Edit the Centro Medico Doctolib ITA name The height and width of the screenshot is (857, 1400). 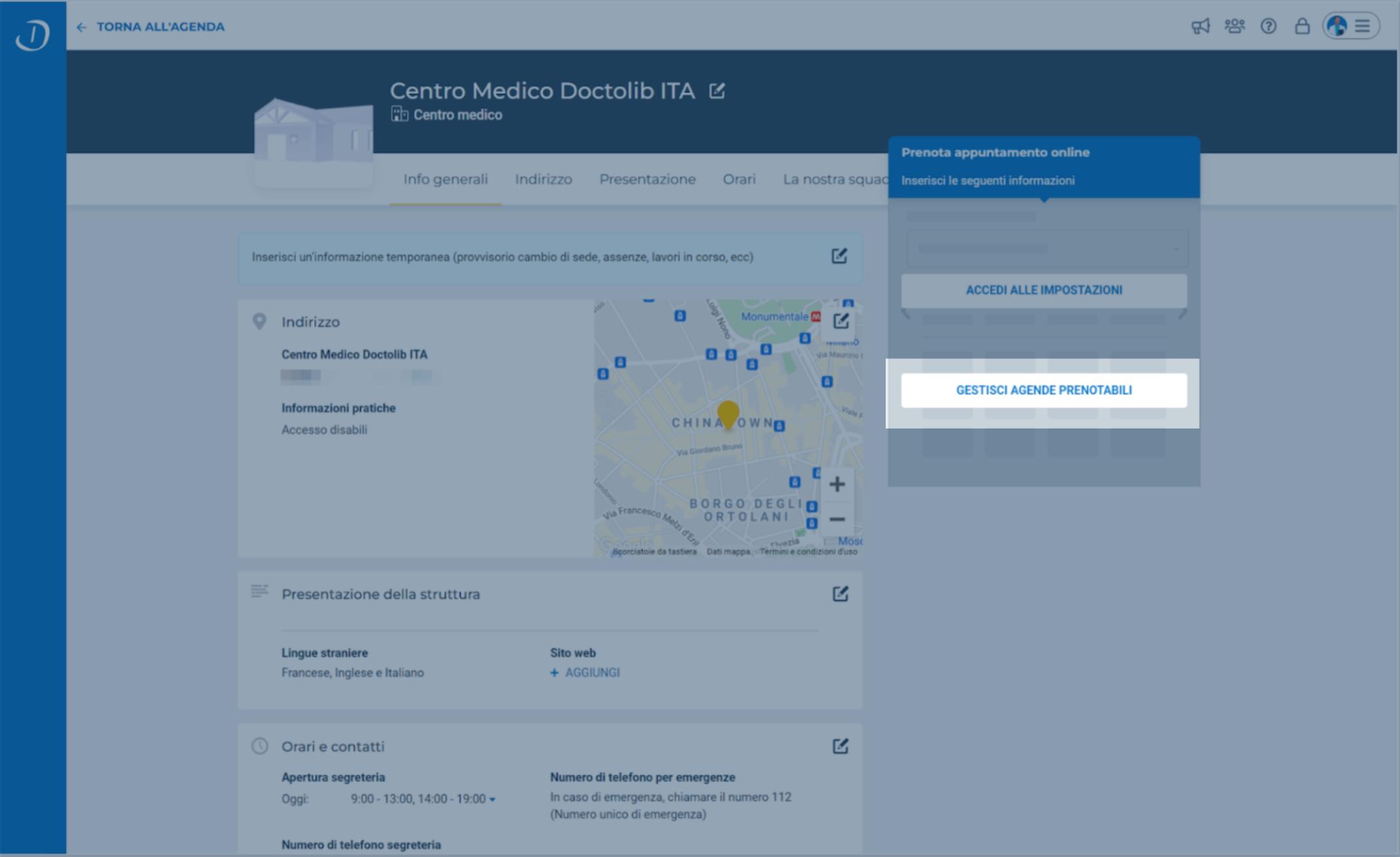point(717,91)
